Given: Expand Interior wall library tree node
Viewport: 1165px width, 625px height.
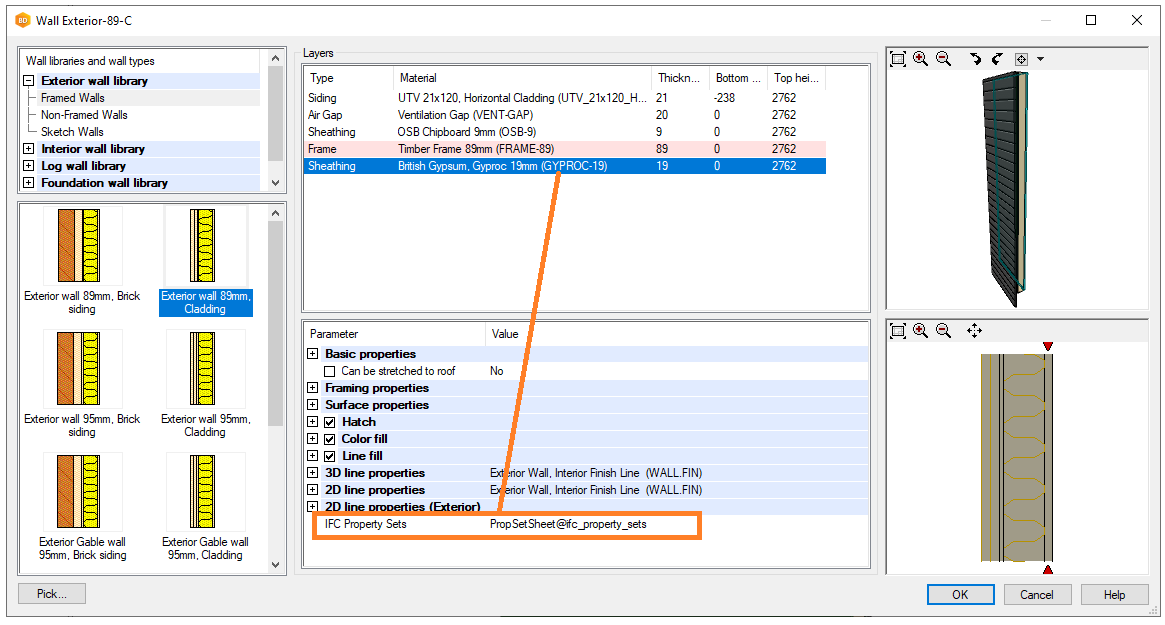Looking at the screenshot, I should point(29,149).
